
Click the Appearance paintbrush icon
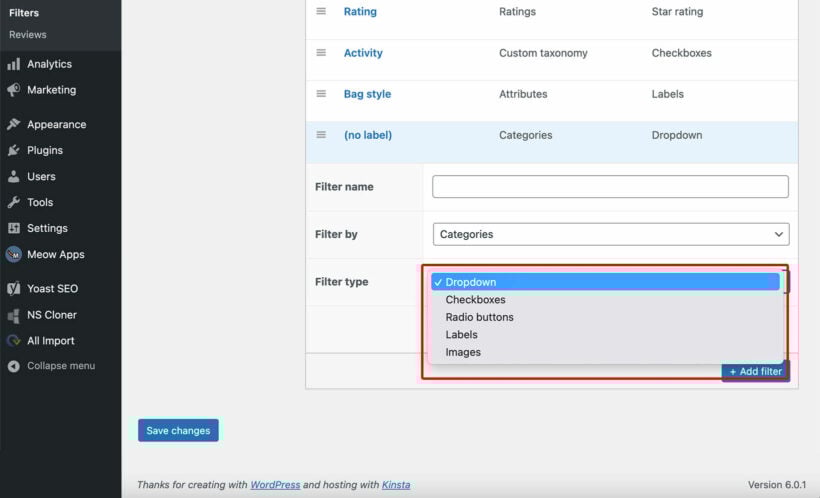14,124
